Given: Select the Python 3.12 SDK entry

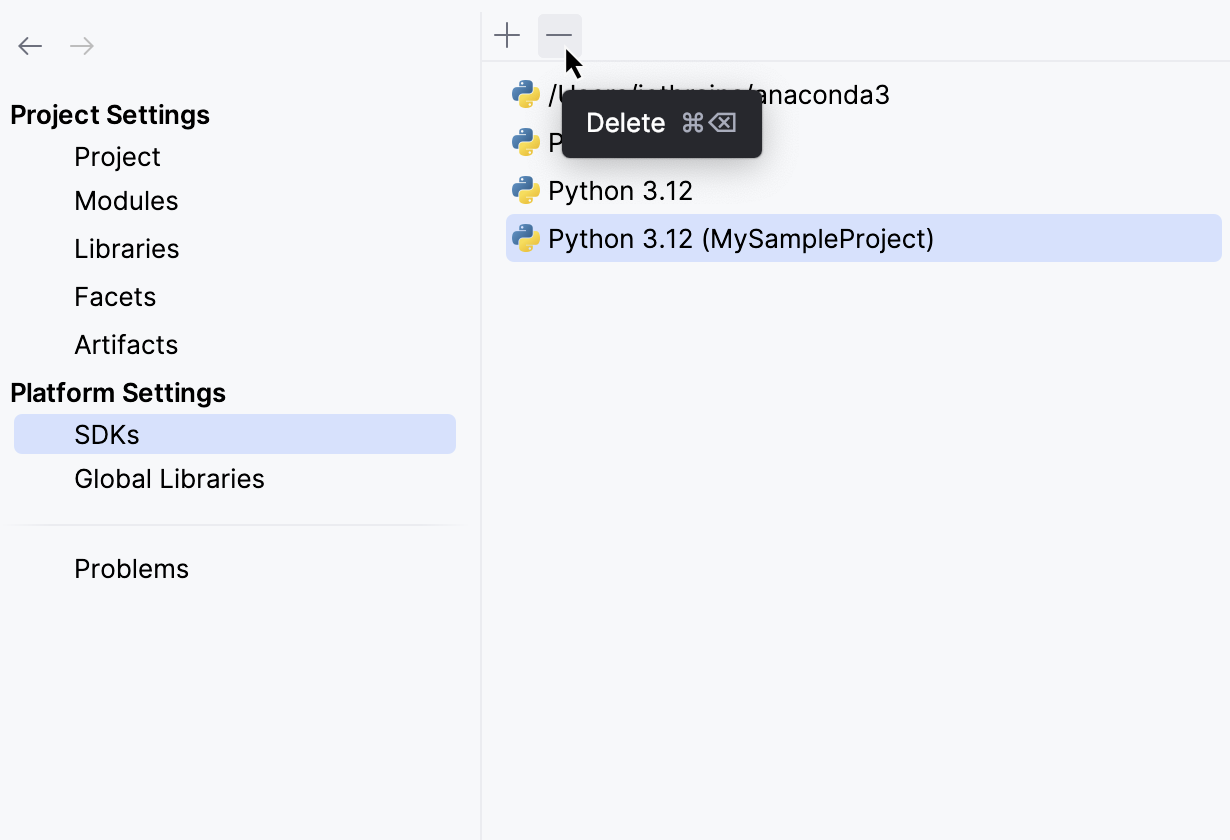Looking at the screenshot, I should [x=620, y=190].
